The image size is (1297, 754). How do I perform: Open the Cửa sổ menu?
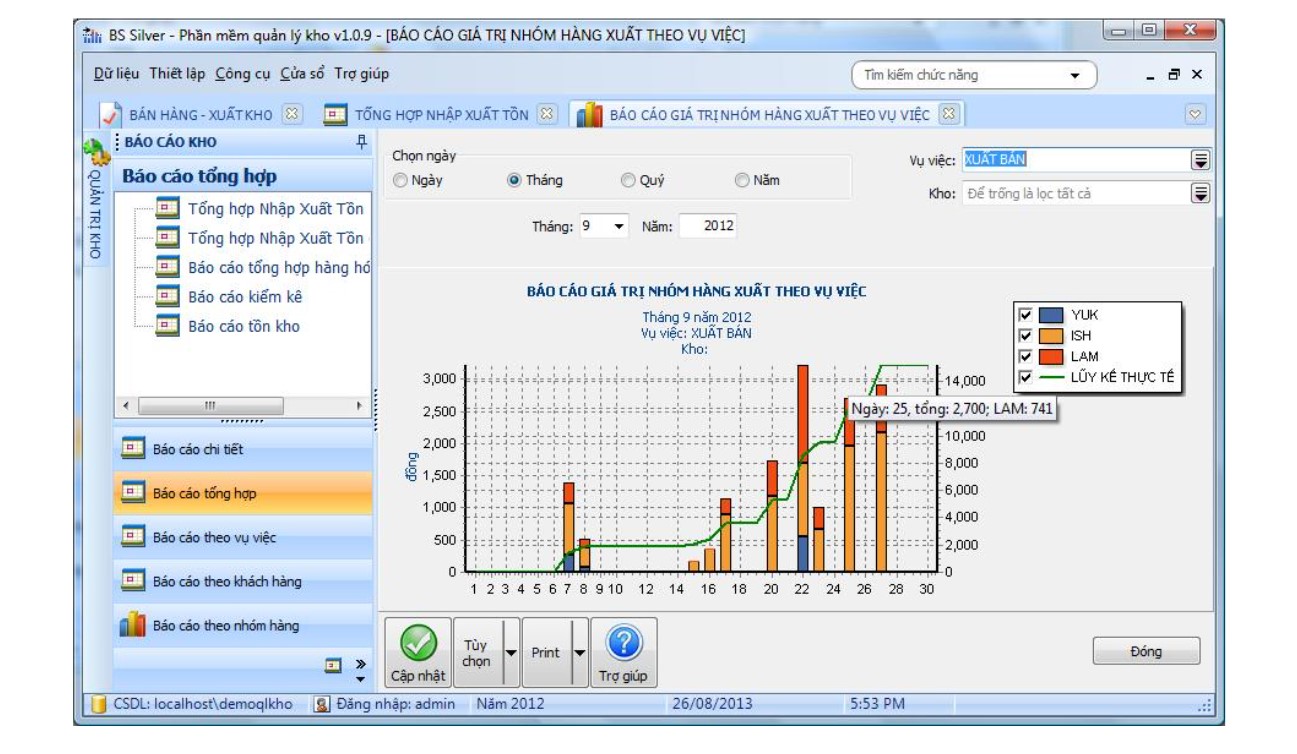(302, 74)
